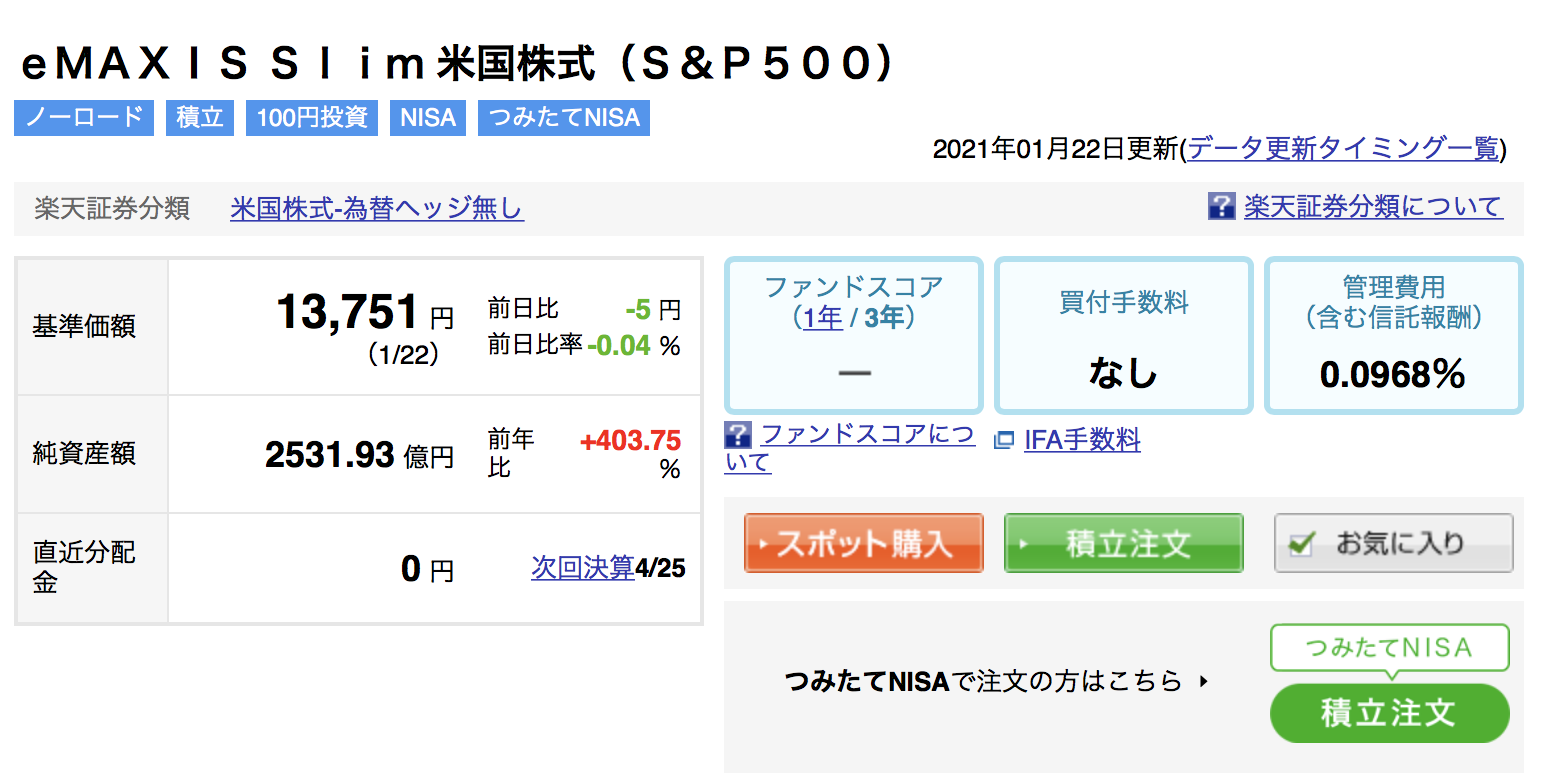Click the question mark icon beside ファンドスコアについて
The height and width of the screenshot is (782, 1554).
click(737, 435)
